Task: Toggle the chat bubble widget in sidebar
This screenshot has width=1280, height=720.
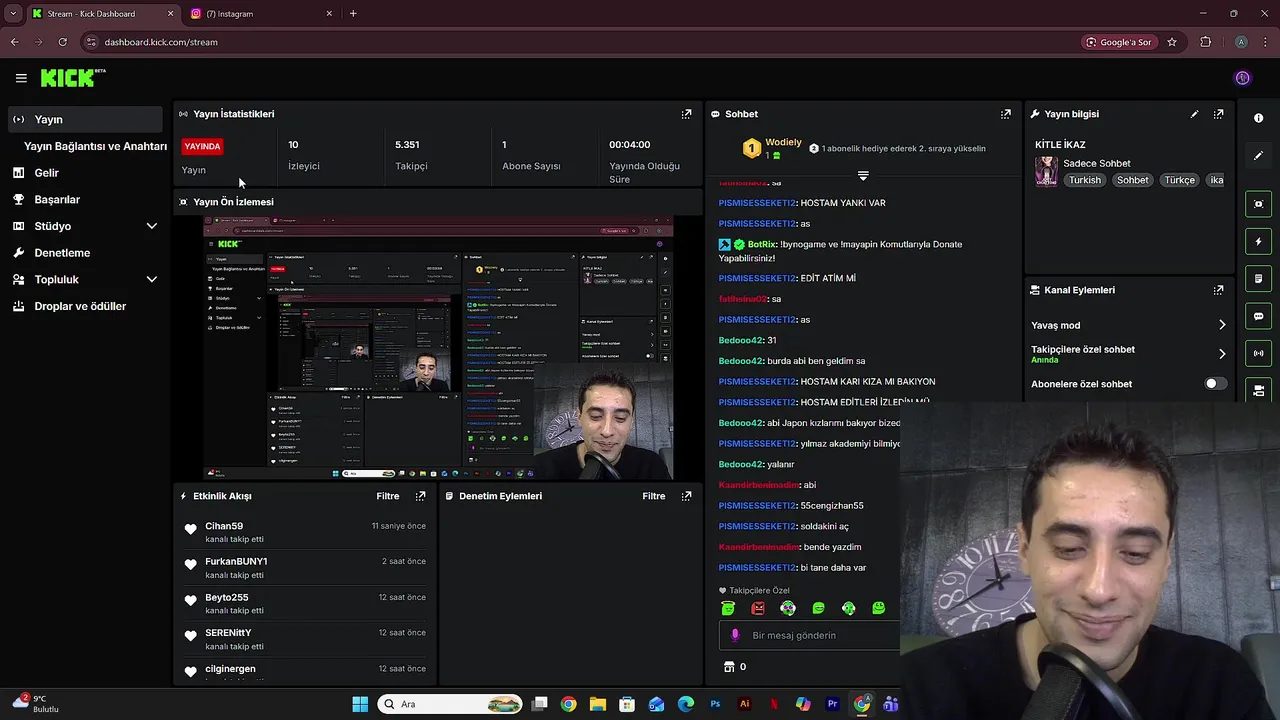Action: click(1258, 316)
